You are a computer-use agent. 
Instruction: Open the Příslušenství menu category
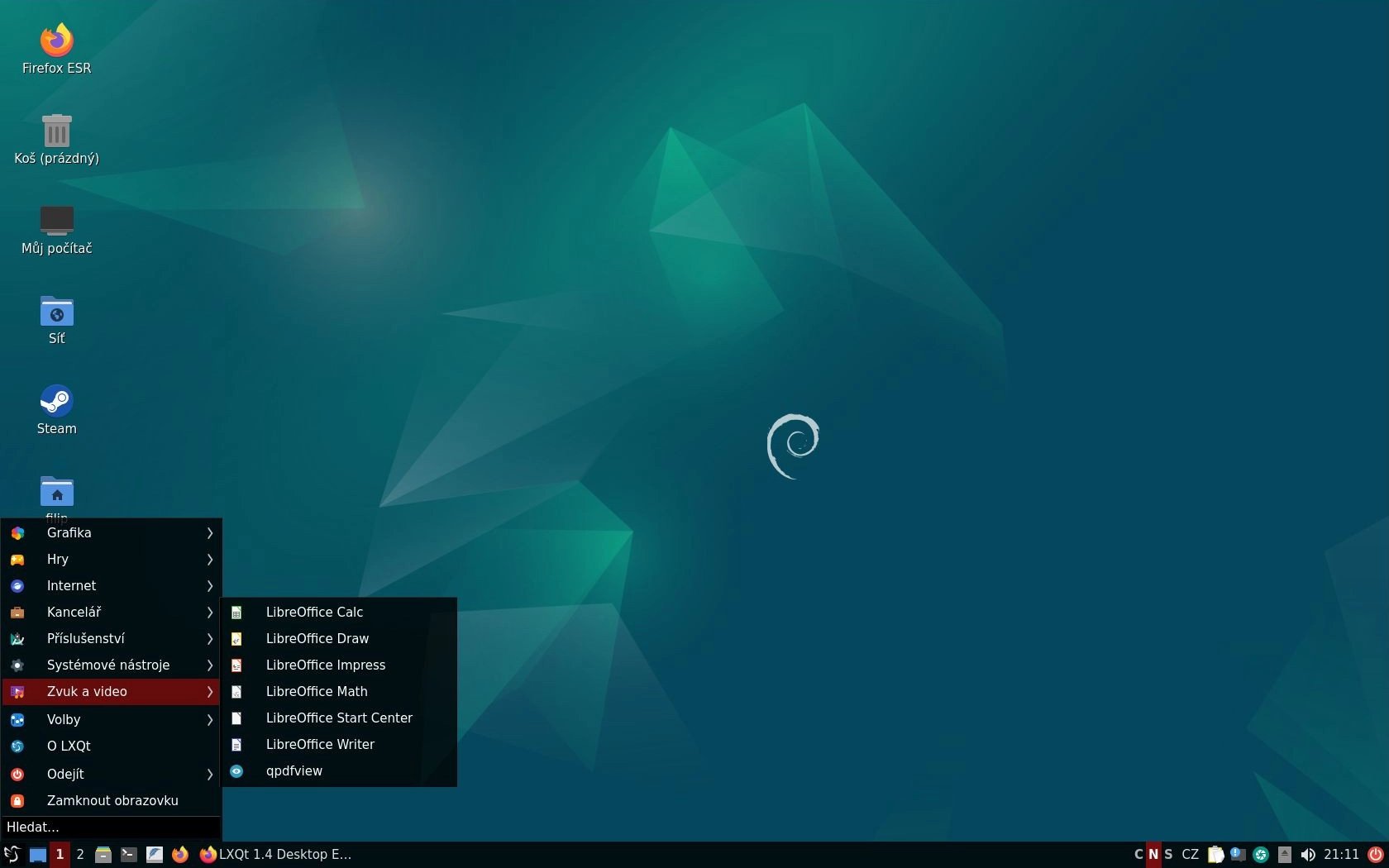112,639
